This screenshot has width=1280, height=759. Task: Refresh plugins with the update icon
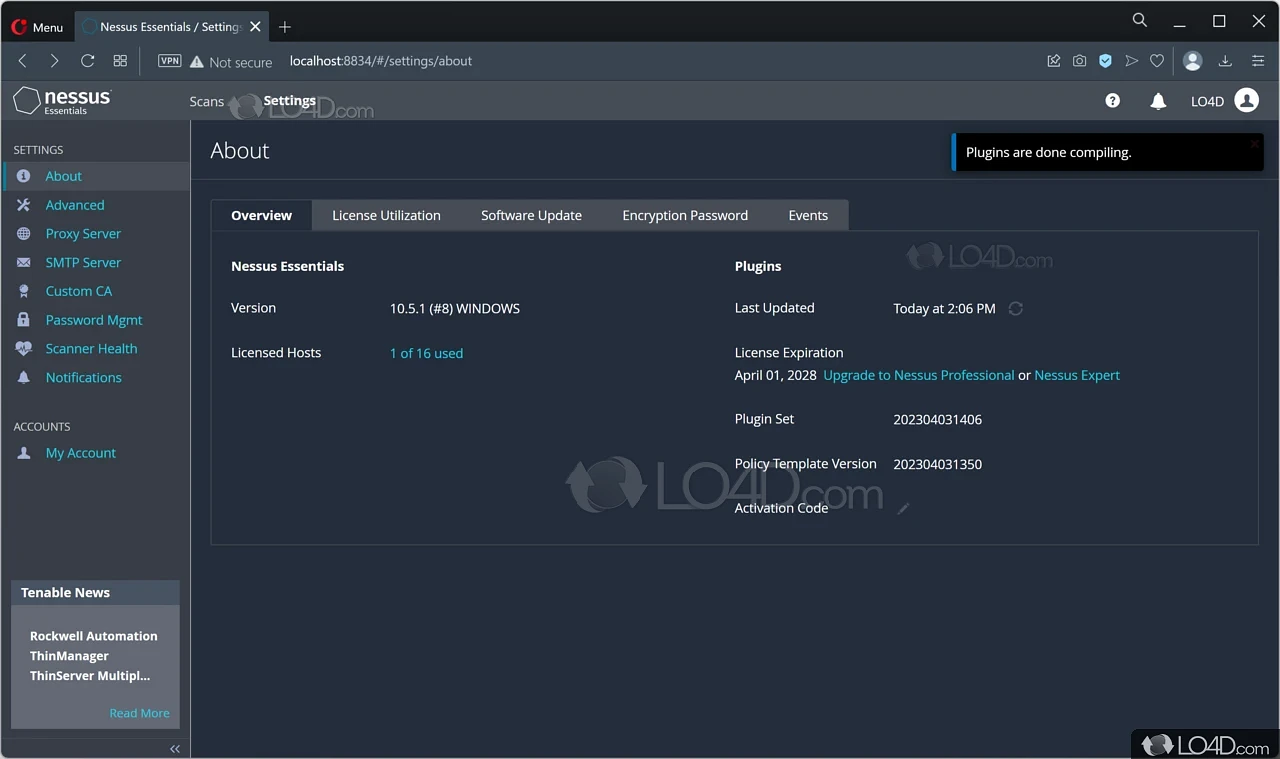click(x=1016, y=309)
